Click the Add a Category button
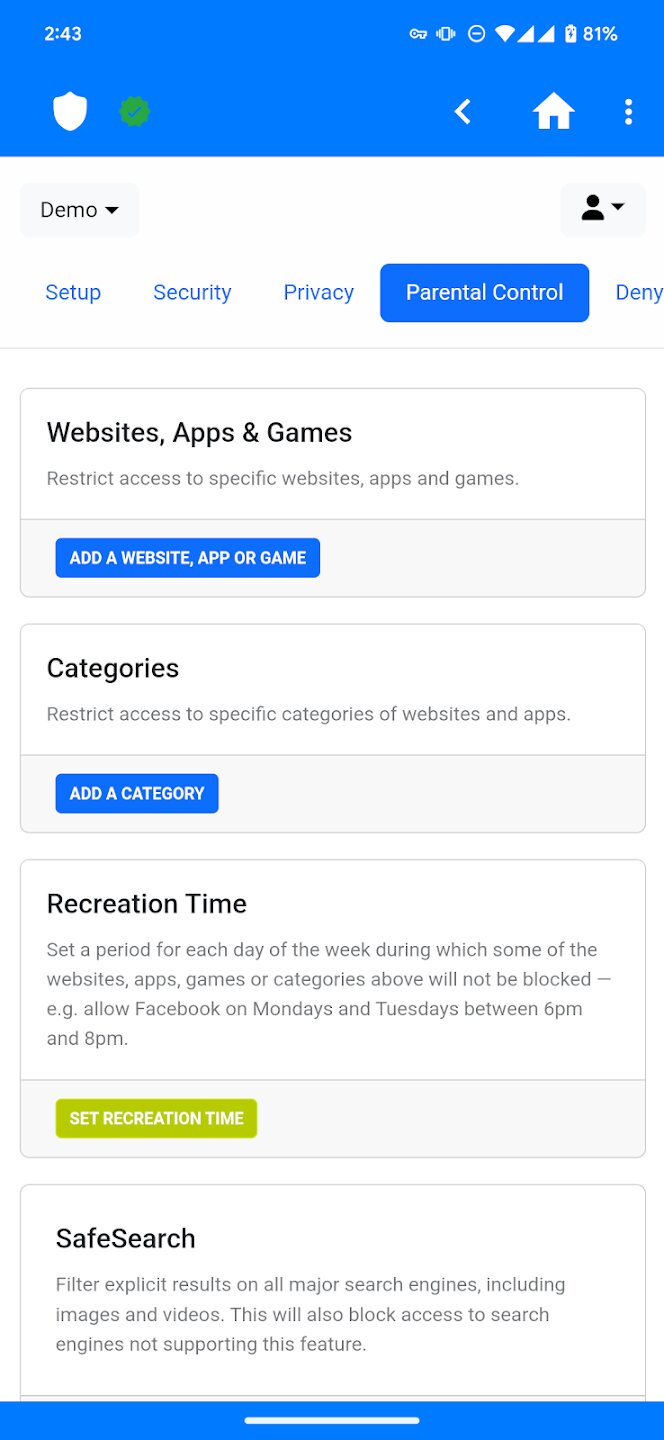The image size is (664, 1440). click(x=137, y=793)
